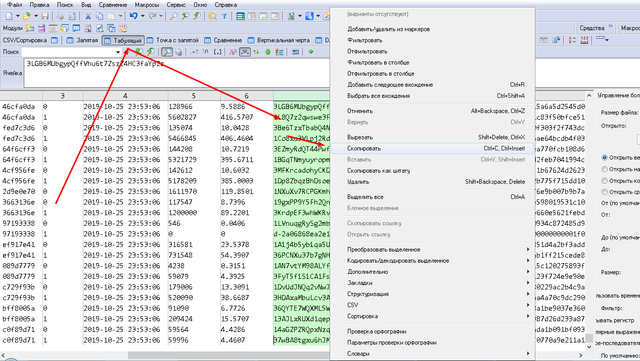Open the Redo history dropdown arrow

161,16
